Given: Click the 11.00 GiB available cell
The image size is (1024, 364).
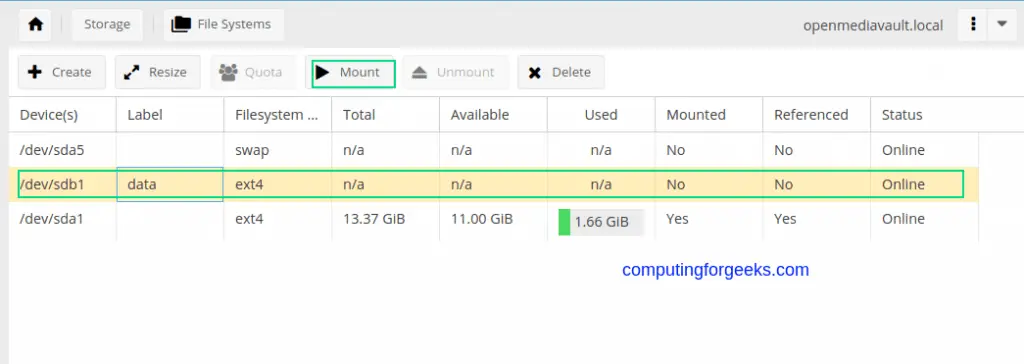Looking at the screenshot, I should click(x=493, y=219).
